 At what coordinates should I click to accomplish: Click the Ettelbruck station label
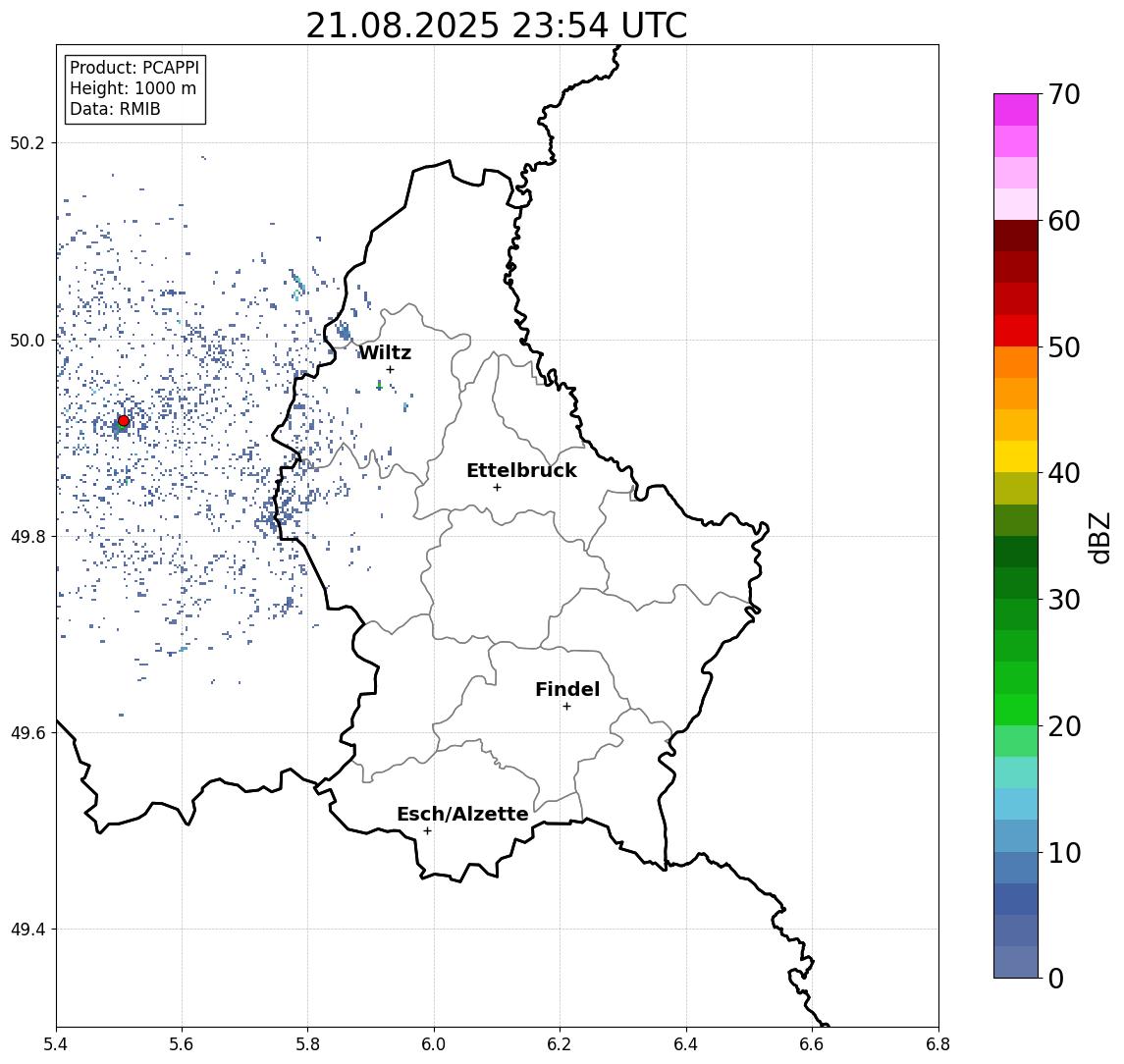pos(521,470)
